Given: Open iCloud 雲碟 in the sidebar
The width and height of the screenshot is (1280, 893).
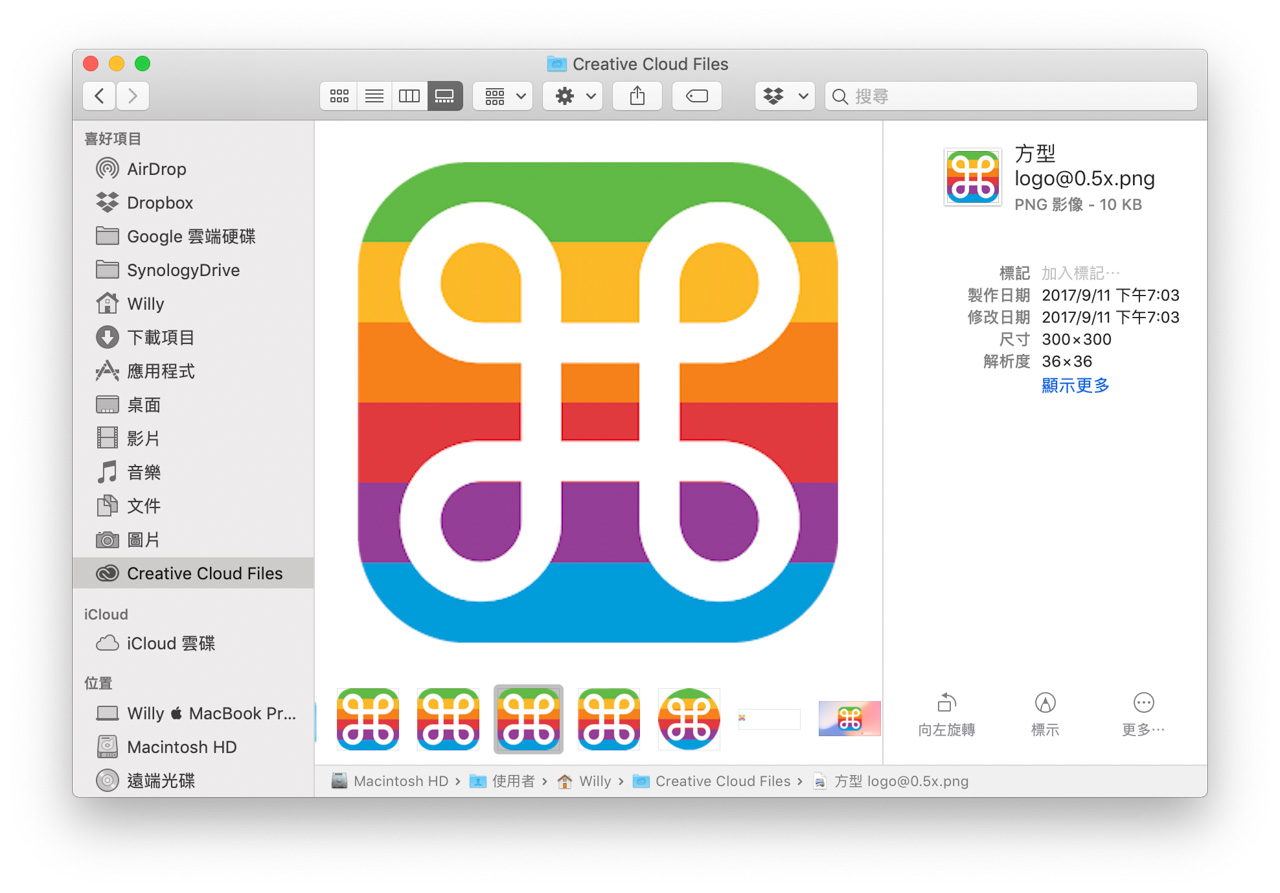Looking at the screenshot, I should click(193, 643).
